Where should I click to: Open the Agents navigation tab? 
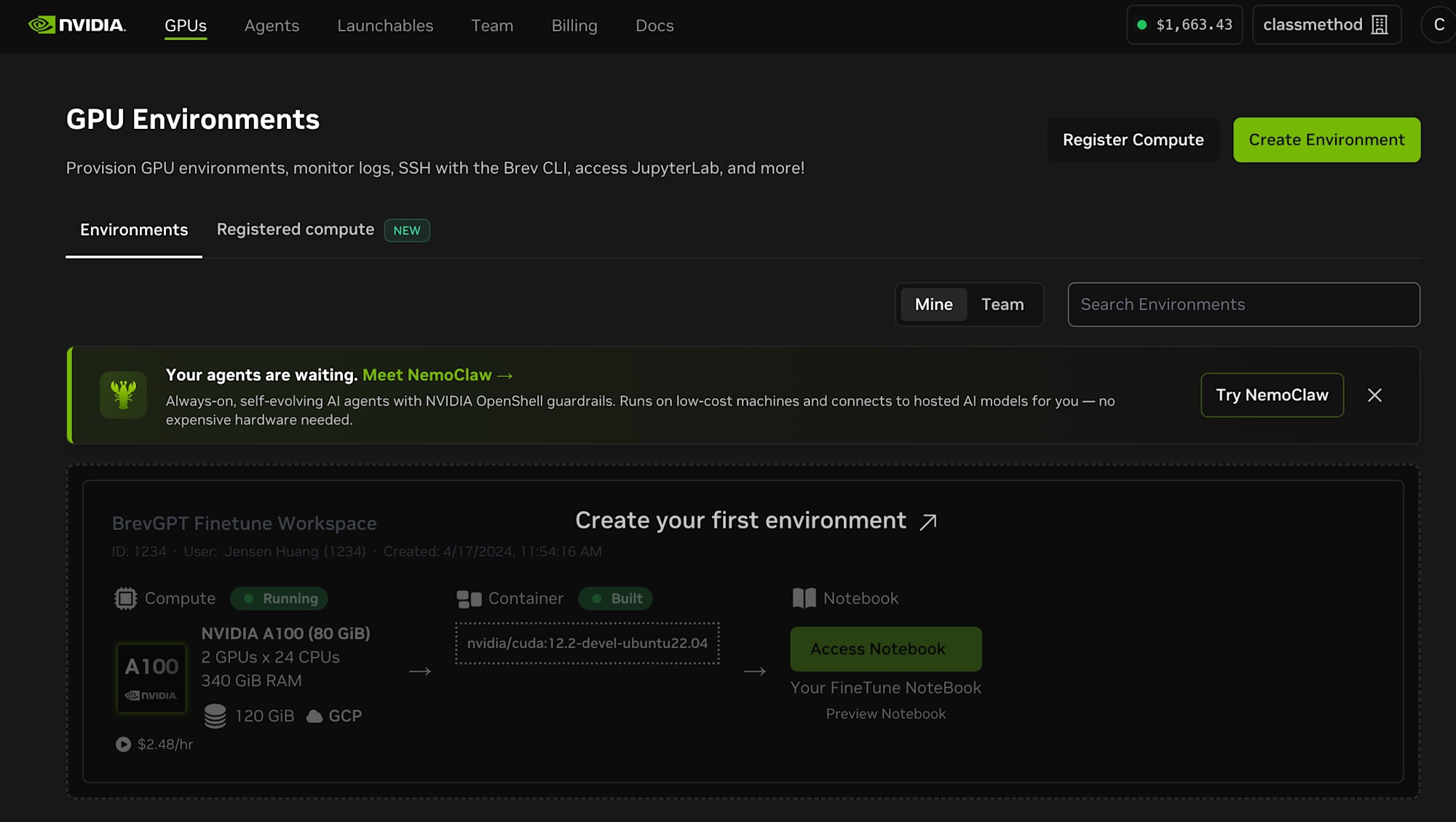[x=272, y=25]
